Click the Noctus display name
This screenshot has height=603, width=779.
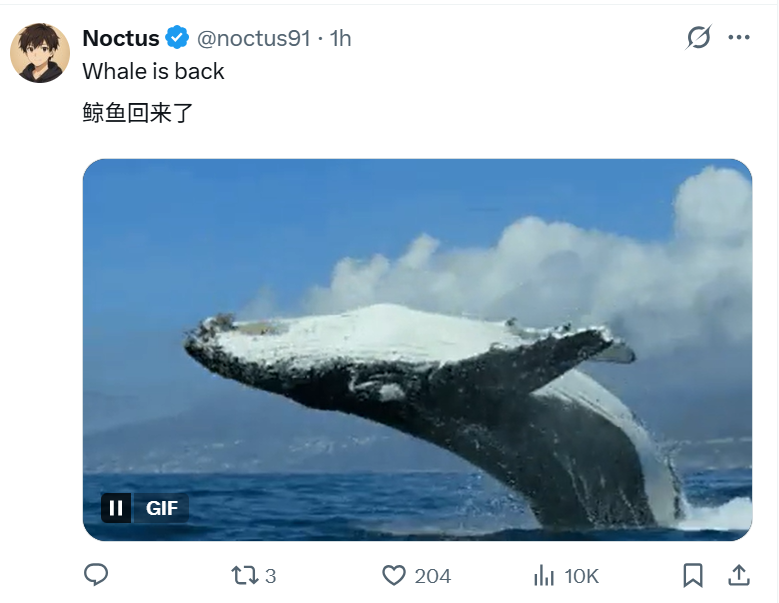(121, 38)
